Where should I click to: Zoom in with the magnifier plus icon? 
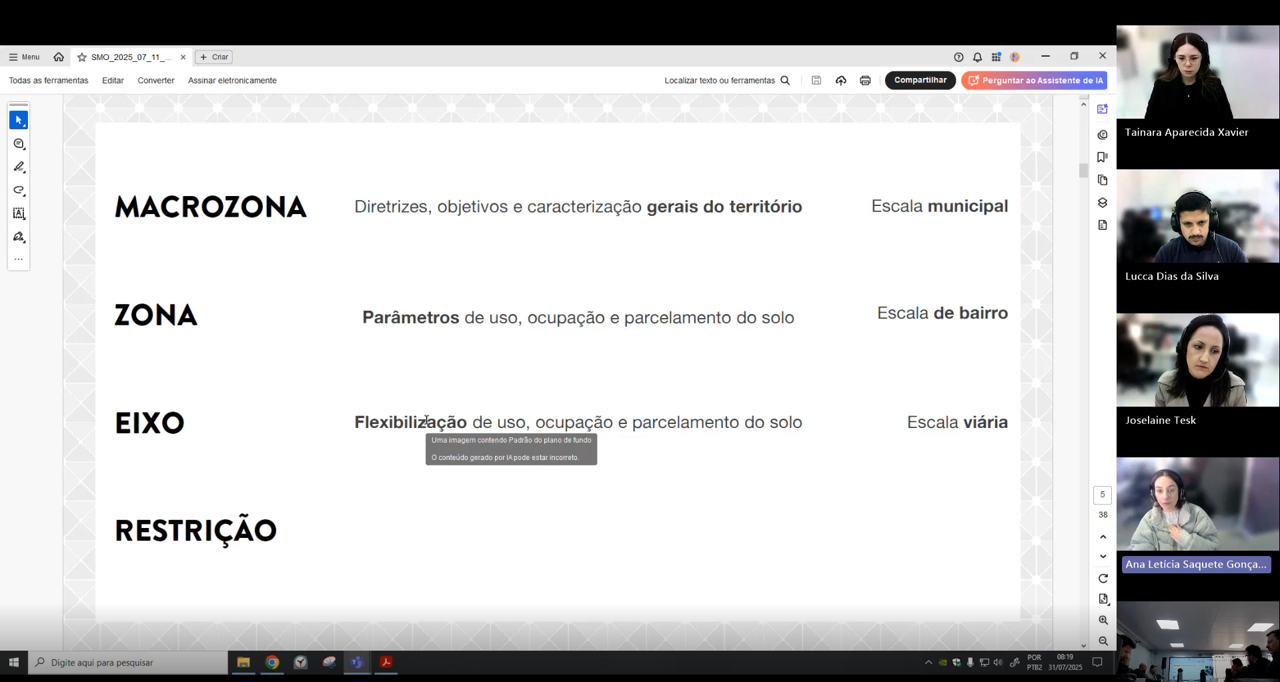[1103, 620]
